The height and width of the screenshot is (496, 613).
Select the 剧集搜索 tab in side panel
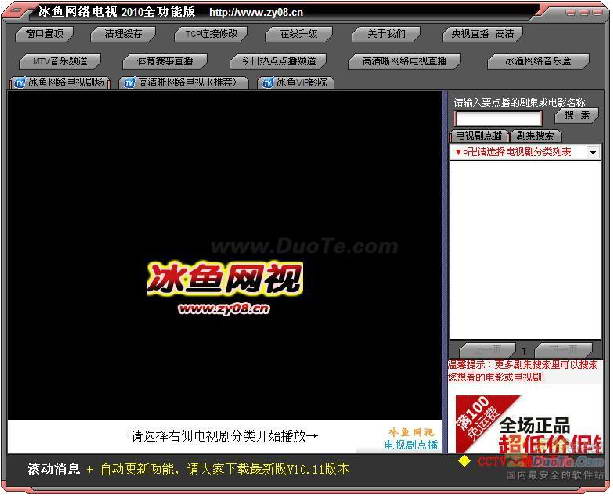click(536, 136)
